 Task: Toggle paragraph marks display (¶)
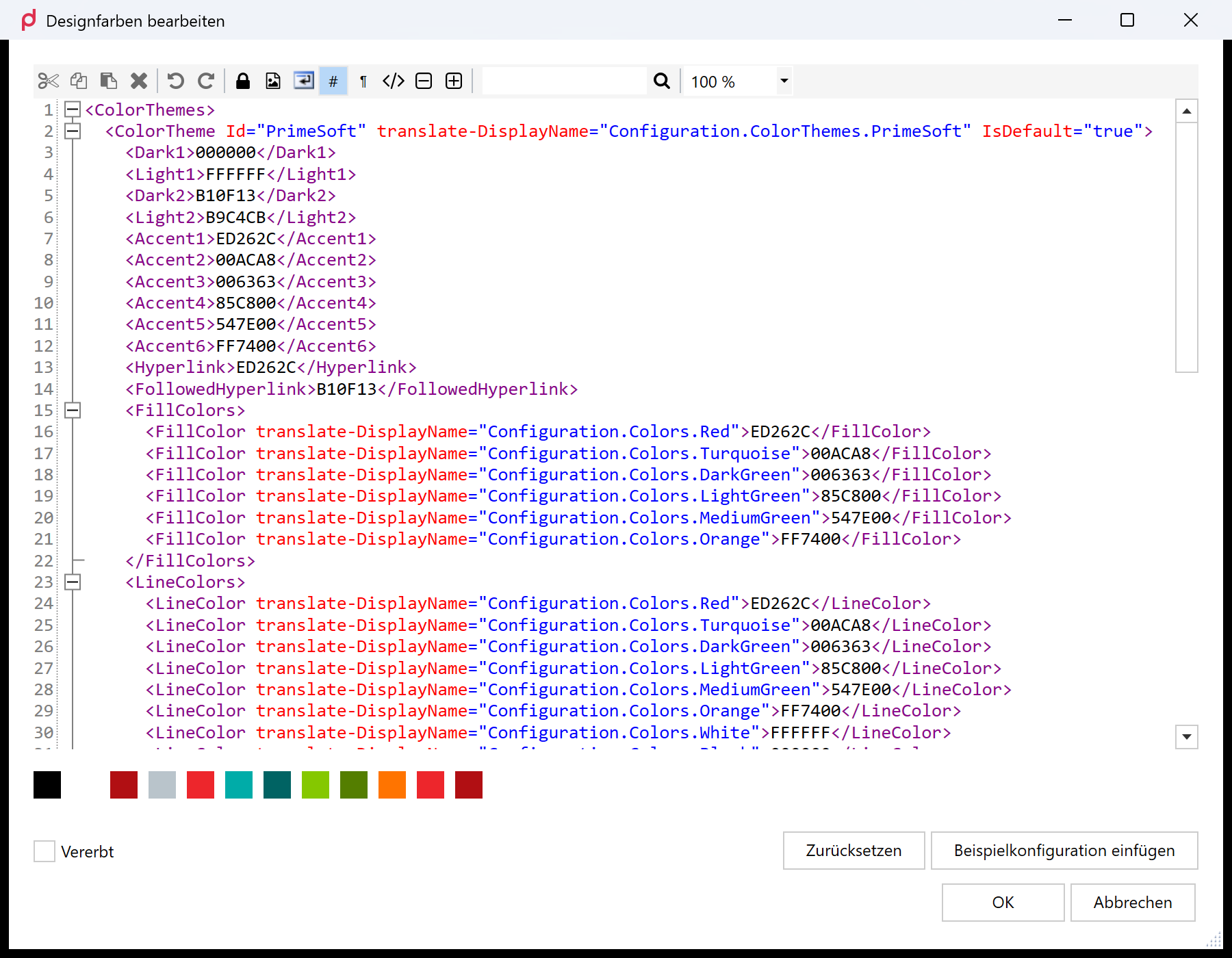click(363, 81)
